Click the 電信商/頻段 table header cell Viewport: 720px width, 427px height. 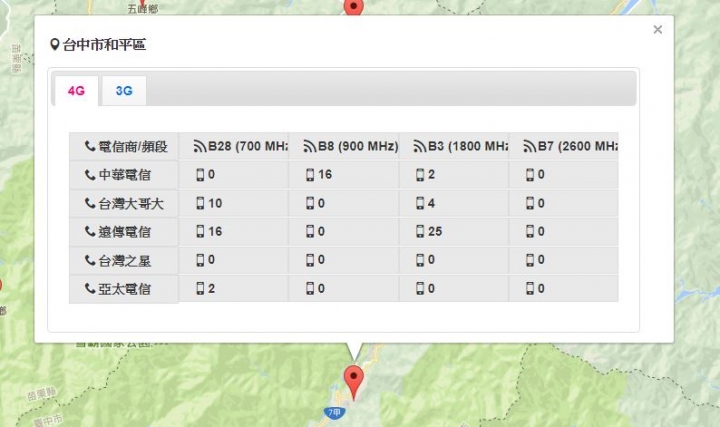tap(124, 146)
